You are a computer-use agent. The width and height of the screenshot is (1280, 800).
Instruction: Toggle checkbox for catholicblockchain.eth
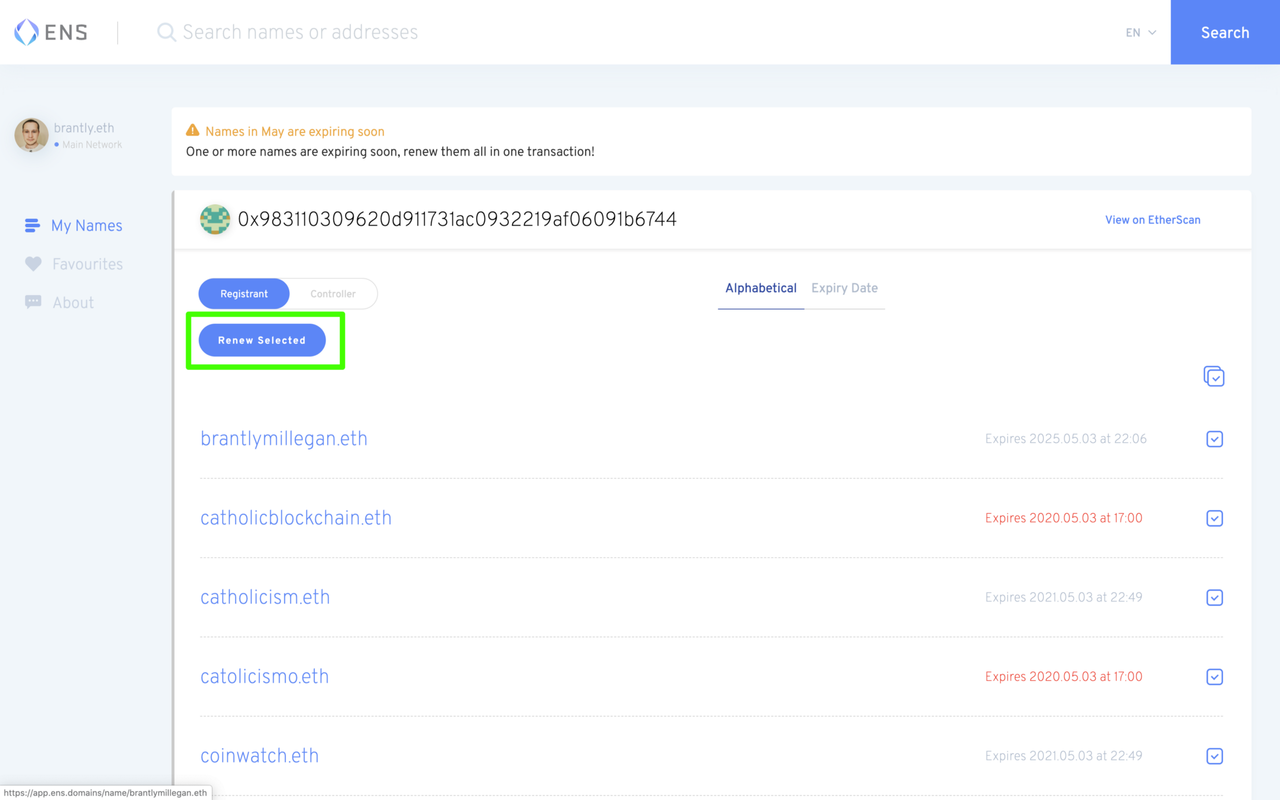(1214, 518)
